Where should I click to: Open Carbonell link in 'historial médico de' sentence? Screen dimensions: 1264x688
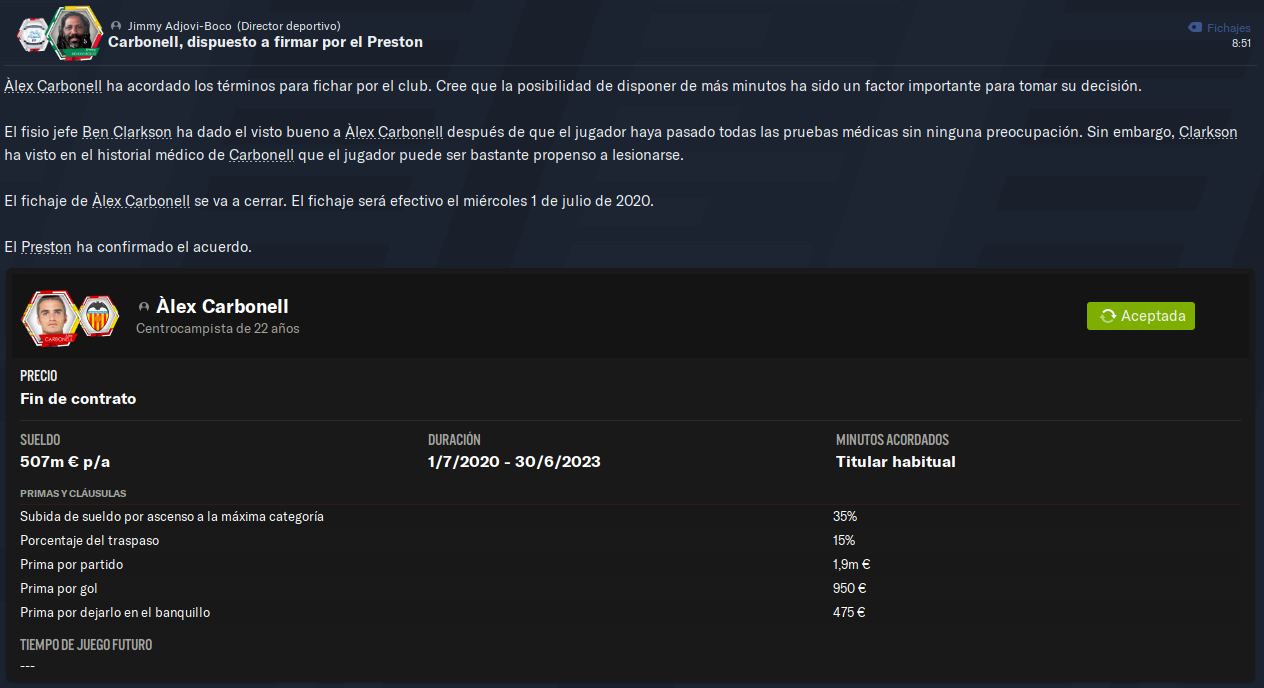click(261, 155)
